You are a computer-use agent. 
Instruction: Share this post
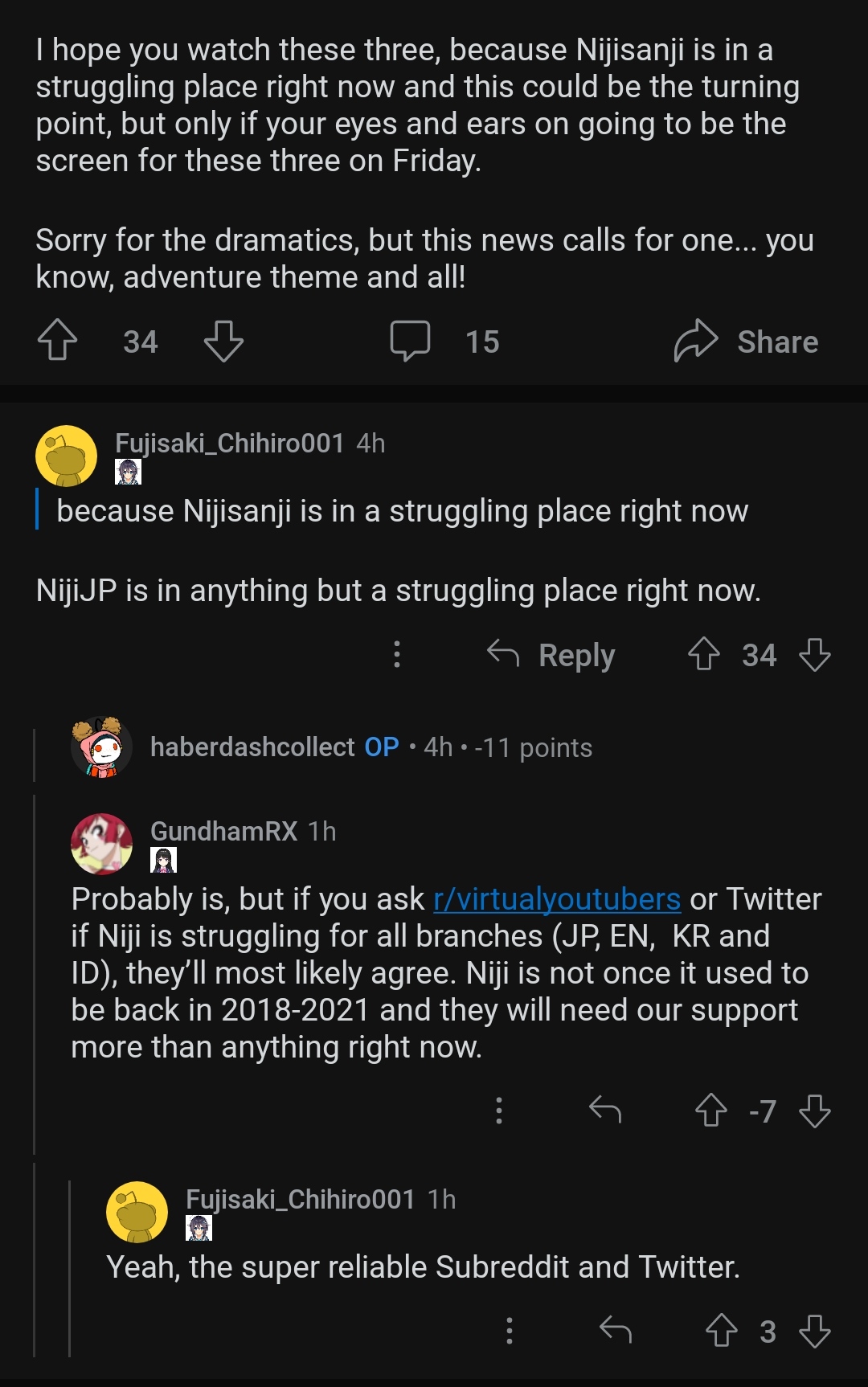coord(746,341)
